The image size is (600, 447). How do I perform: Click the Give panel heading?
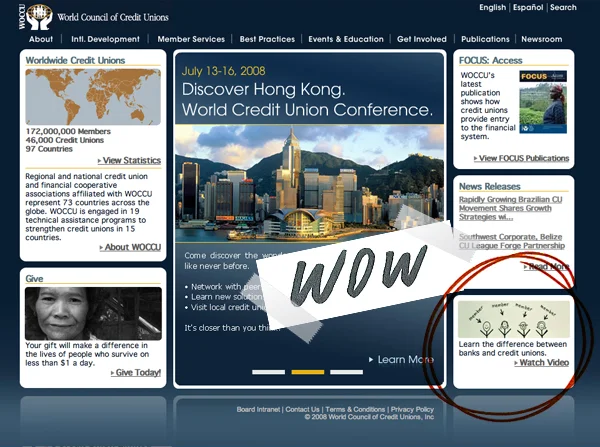click(x=34, y=279)
